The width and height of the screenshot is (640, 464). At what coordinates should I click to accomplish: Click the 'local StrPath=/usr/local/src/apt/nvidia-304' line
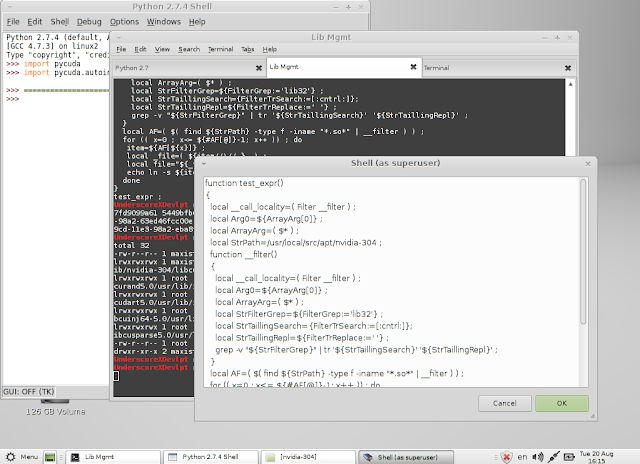click(296, 243)
